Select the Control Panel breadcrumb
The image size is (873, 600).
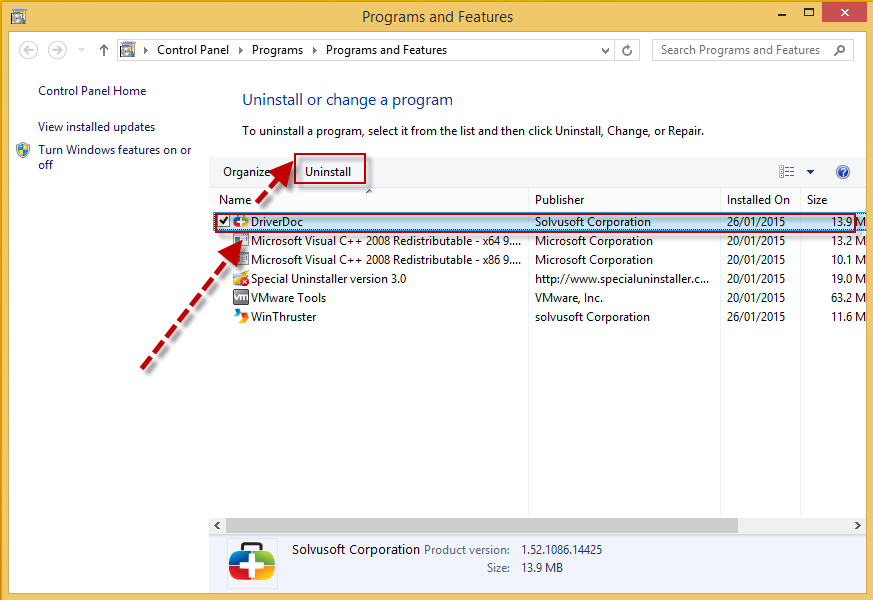pos(193,50)
